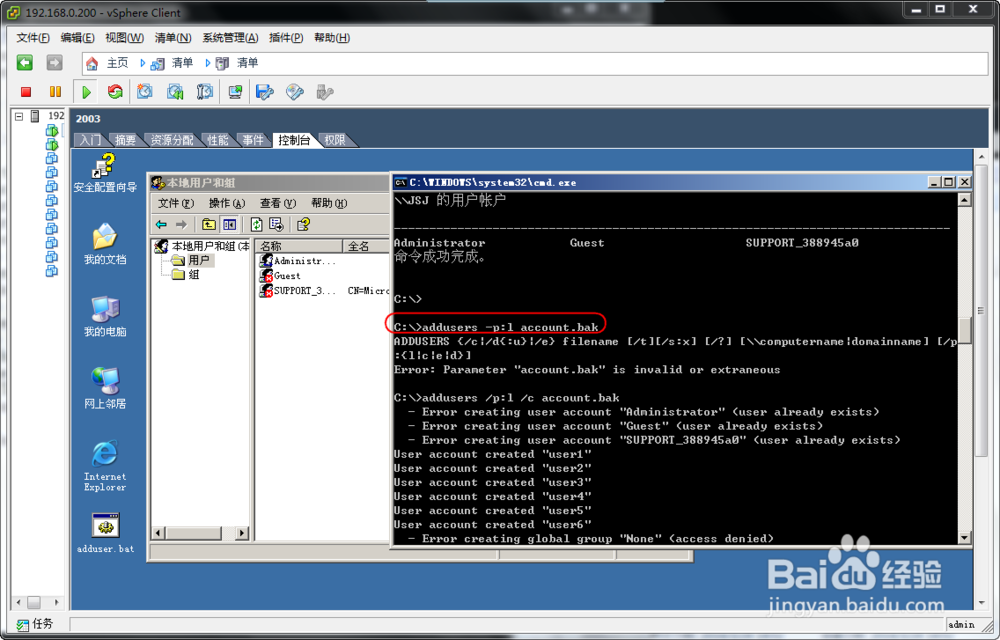Select Administr... user entry
1000x640 pixels.
(x=297, y=261)
